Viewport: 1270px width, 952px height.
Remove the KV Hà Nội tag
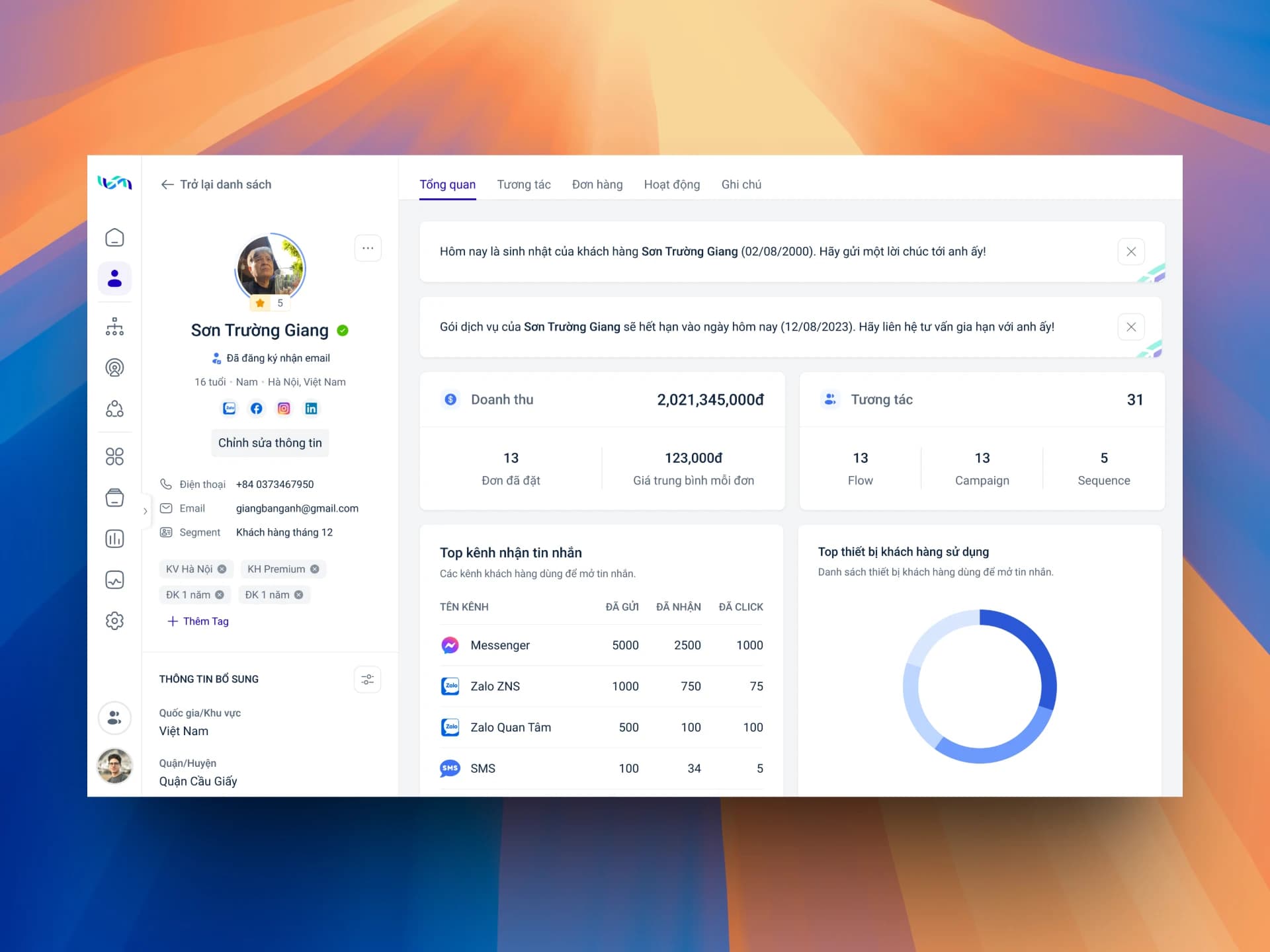(x=222, y=569)
